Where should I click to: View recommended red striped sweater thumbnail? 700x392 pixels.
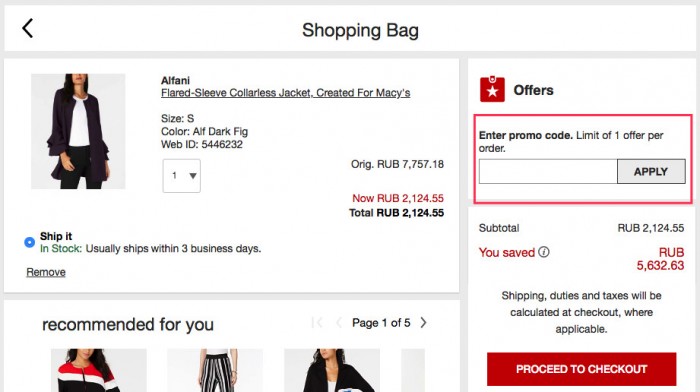click(x=99, y=370)
